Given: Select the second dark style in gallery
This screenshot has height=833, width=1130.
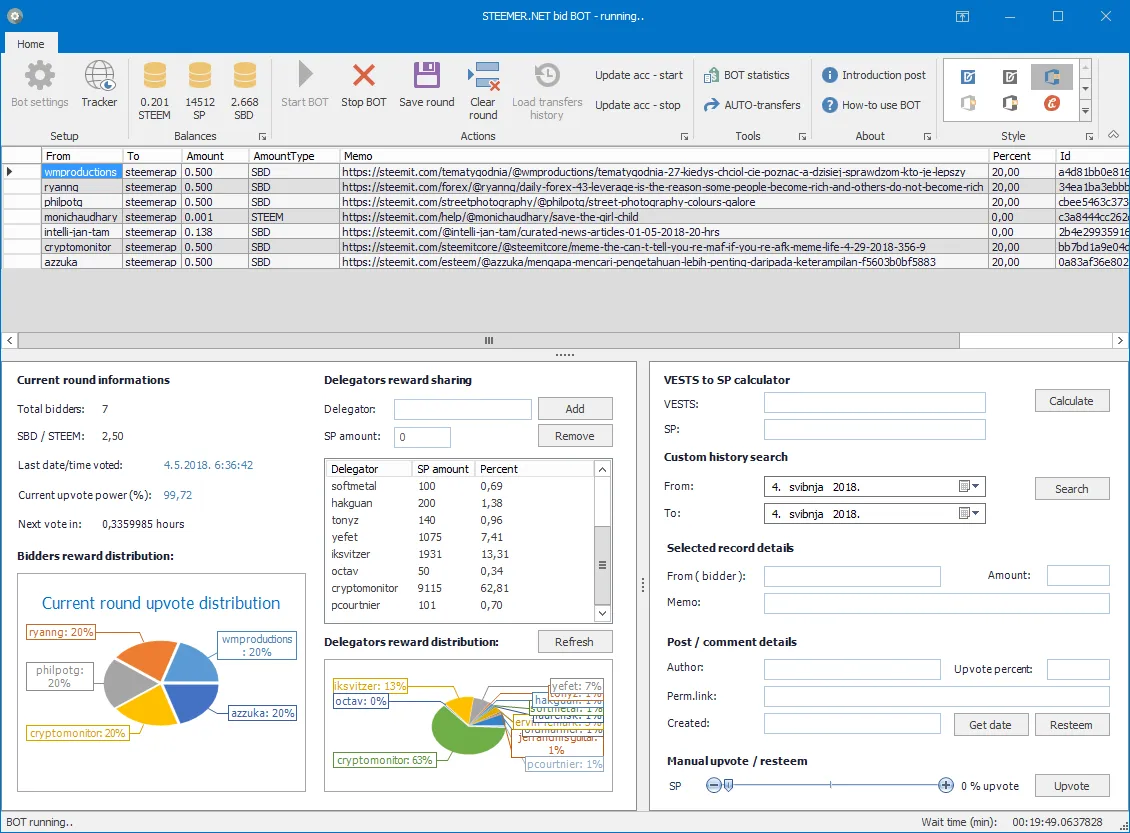Looking at the screenshot, I should pyautogui.click(x=1010, y=76).
